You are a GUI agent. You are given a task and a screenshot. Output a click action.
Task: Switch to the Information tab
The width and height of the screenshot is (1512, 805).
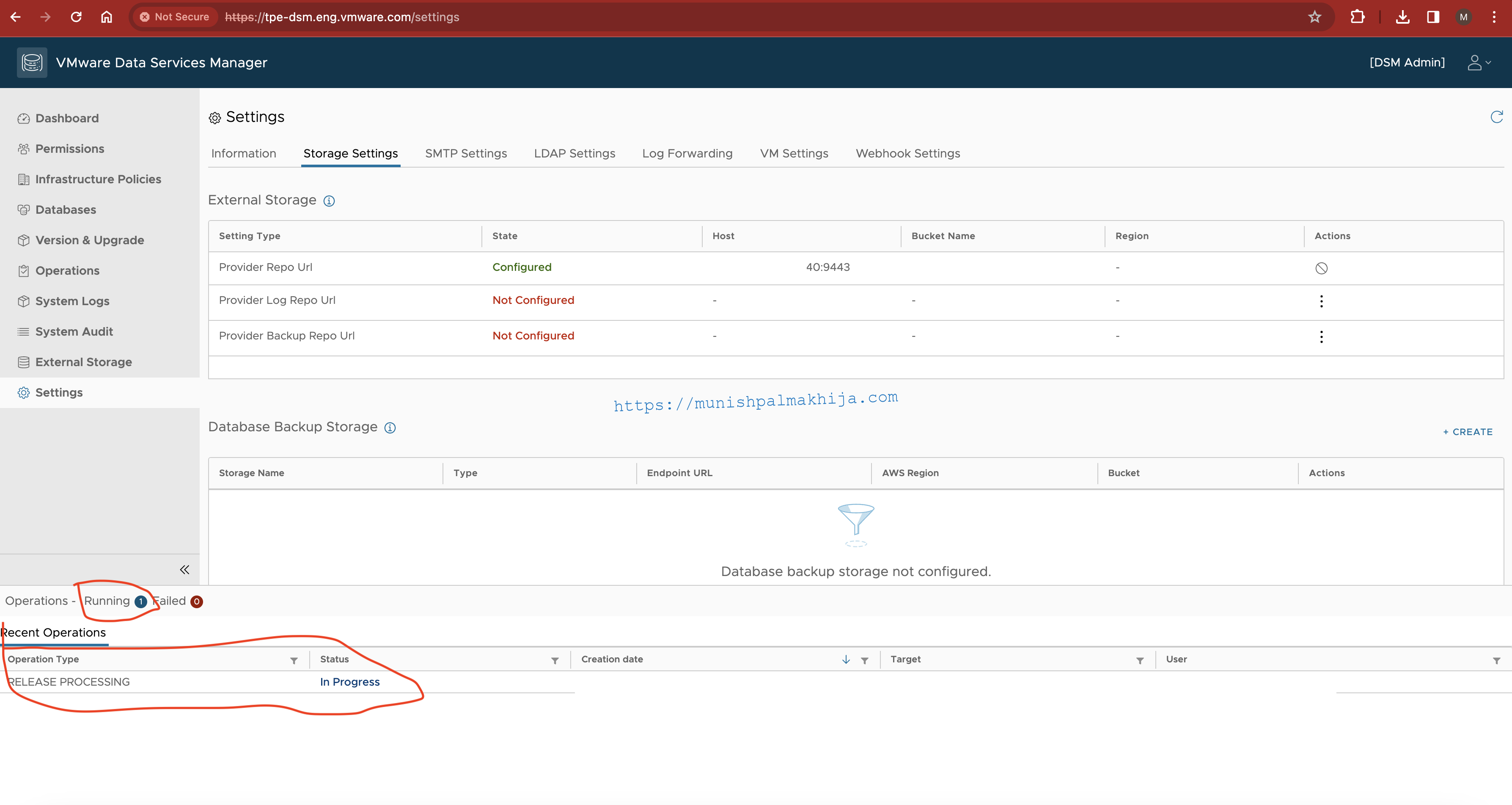244,153
